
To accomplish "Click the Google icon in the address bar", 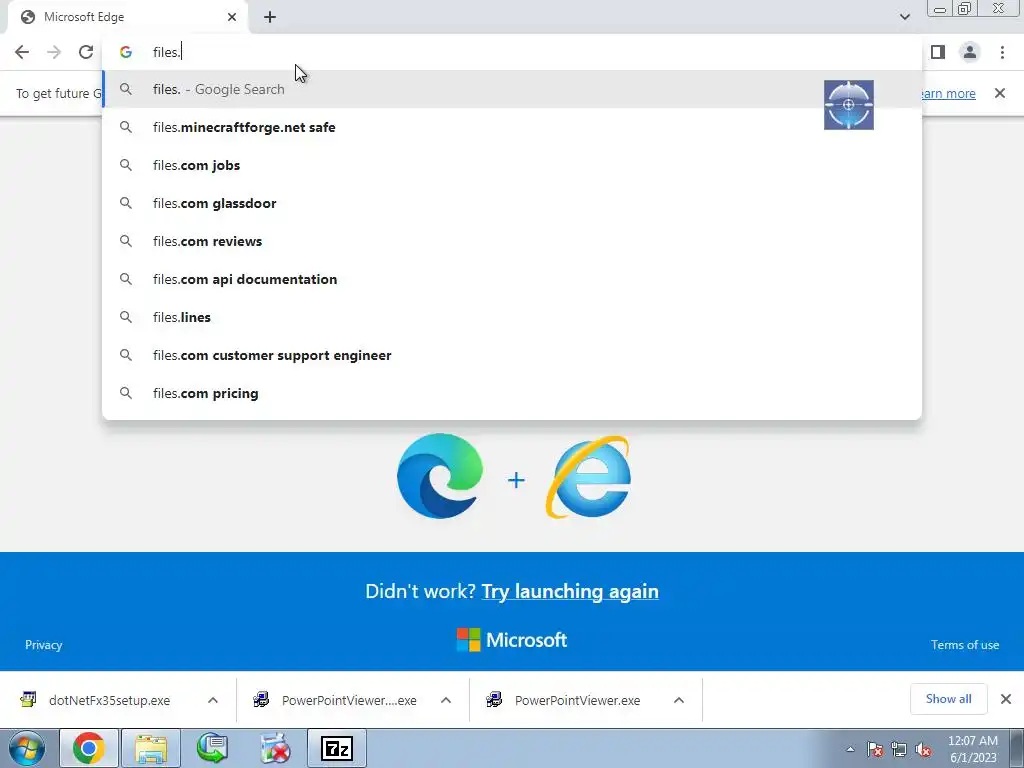I will pos(125,52).
